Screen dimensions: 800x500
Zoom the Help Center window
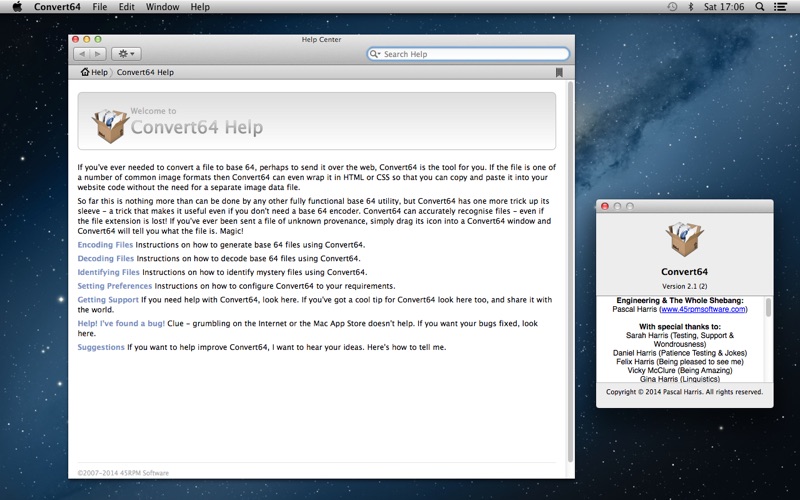point(98,39)
